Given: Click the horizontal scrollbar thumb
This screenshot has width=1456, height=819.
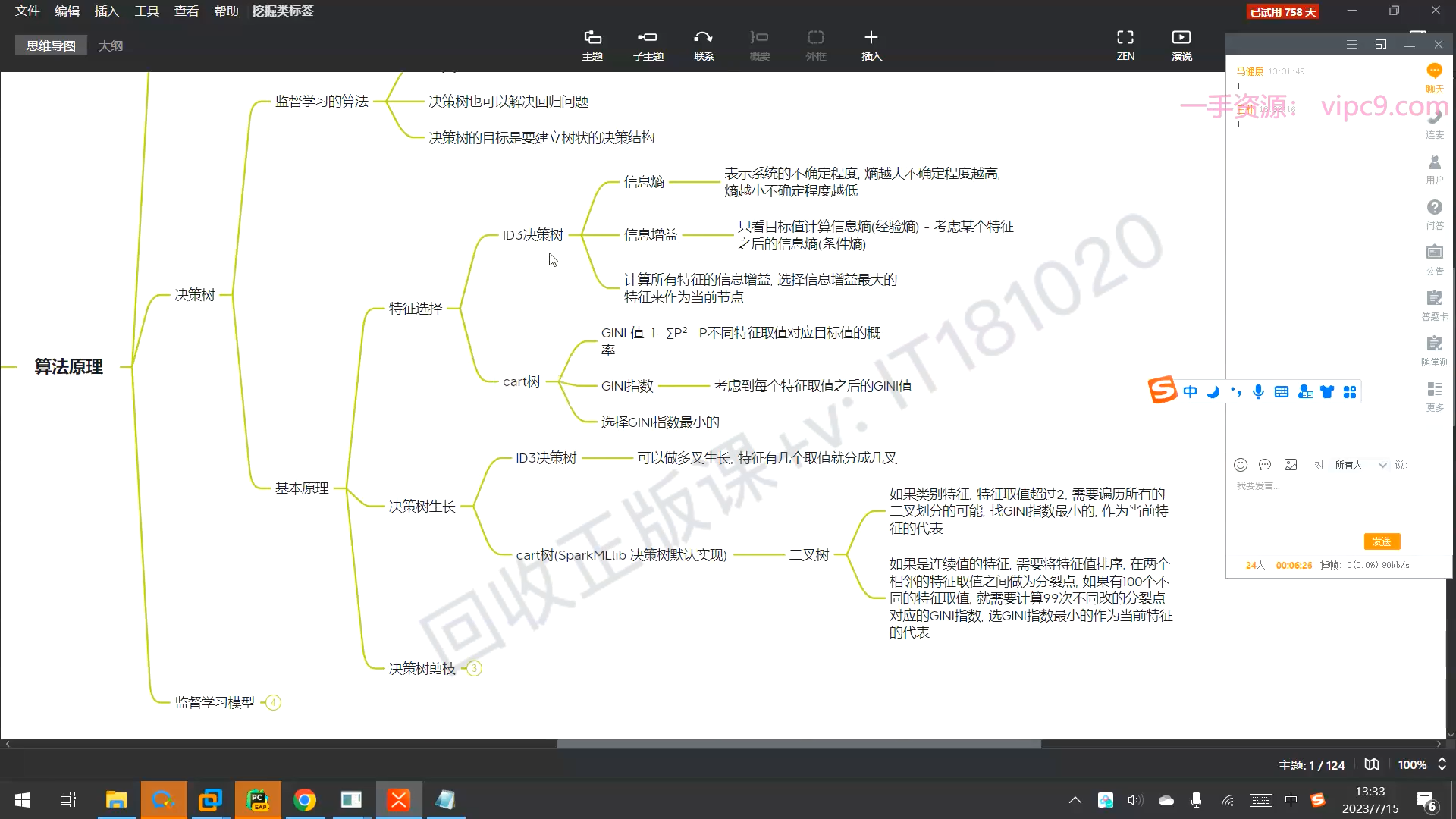Looking at the screenshot, I should coord(799,744).
